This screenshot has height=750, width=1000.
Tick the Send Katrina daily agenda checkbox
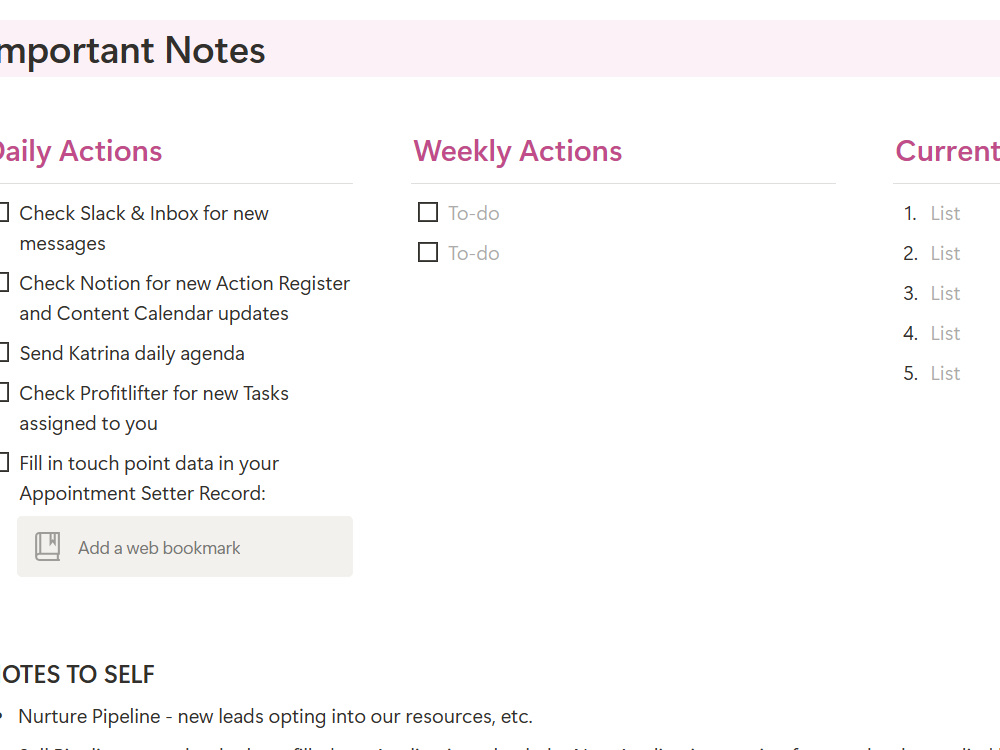[x=3, y=353]
